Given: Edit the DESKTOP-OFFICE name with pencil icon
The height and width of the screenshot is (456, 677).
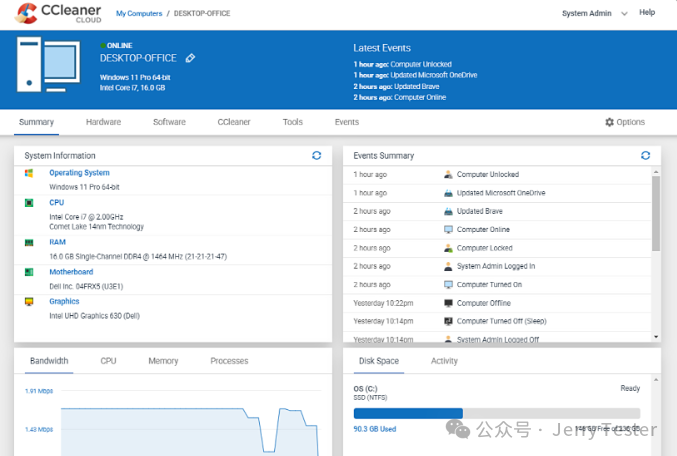Looking at the screenshot, I should tap(190, 58).
